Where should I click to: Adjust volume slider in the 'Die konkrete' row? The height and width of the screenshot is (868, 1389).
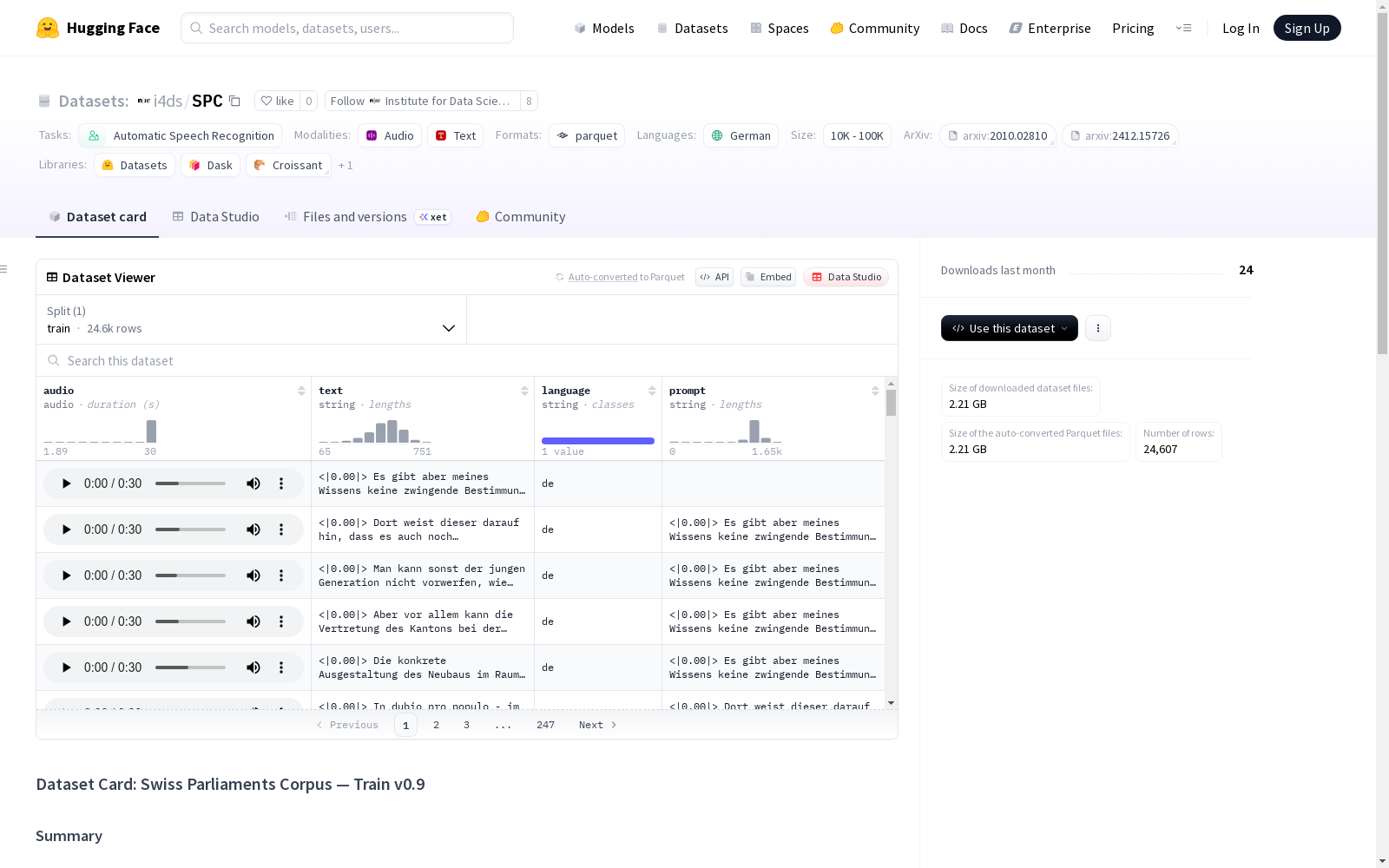pyautogui.click(x=190, y=667)
